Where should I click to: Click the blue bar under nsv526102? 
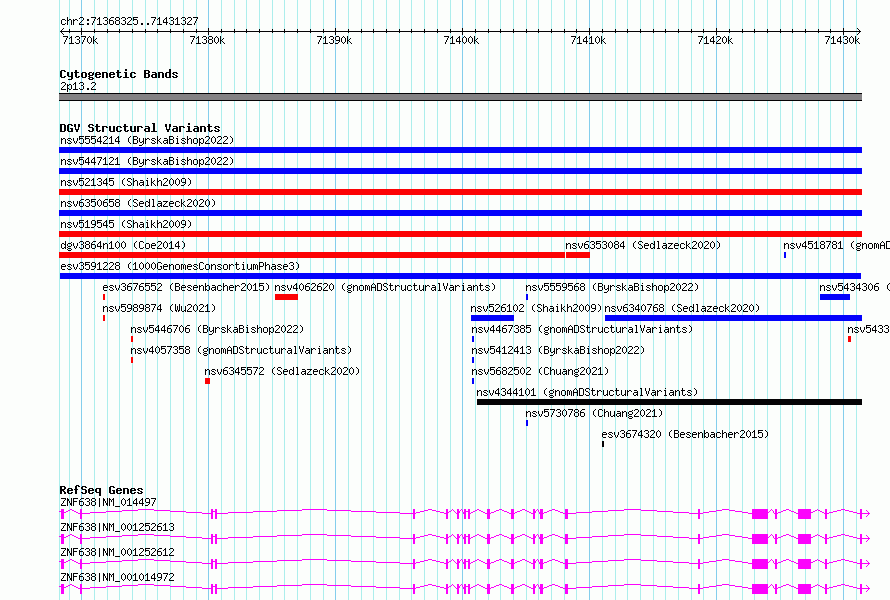pos(492,318)
